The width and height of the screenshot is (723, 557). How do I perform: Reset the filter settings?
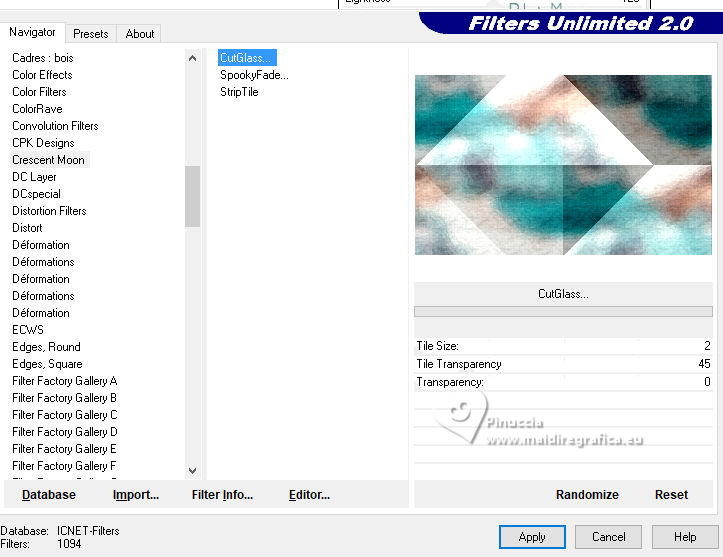pos(671,495)
